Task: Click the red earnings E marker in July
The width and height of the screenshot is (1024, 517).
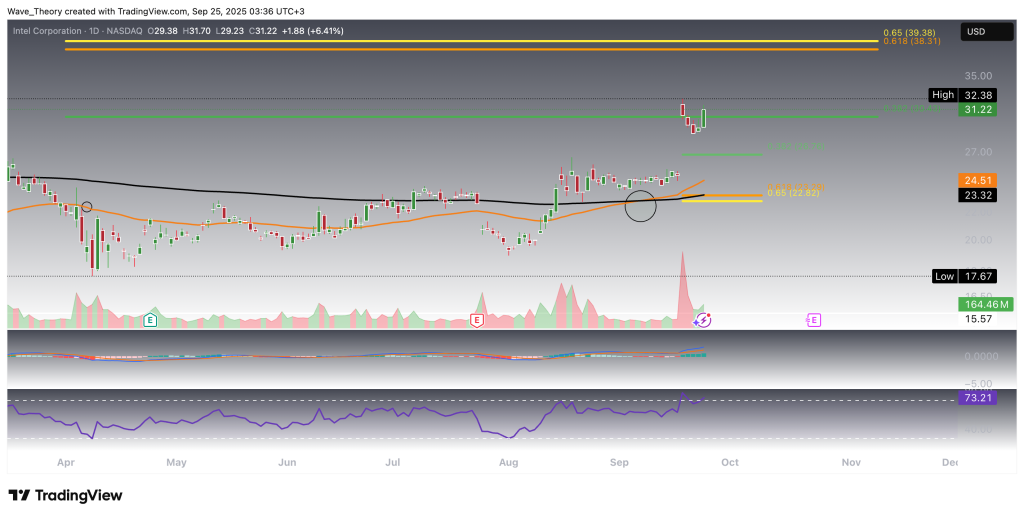Action: click(477, 320)
